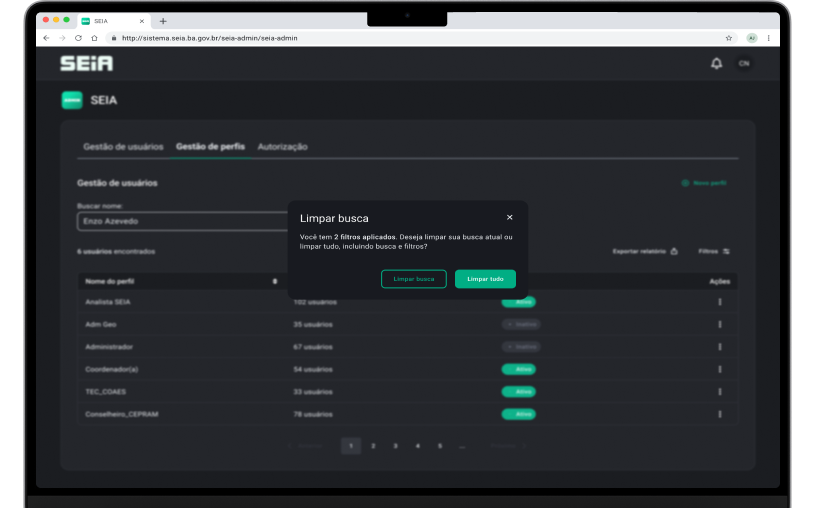Confirm with the Limpar tudo button
821x508 pixels.
pyautogui.click(x=485, y=279)
